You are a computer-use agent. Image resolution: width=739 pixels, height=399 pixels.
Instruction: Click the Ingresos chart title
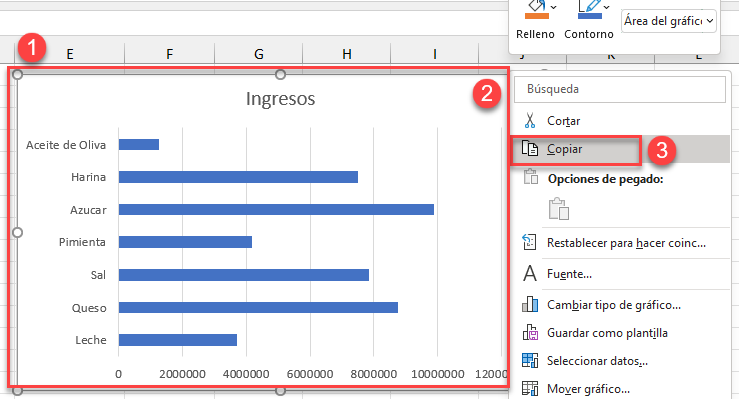click(280, 98)
